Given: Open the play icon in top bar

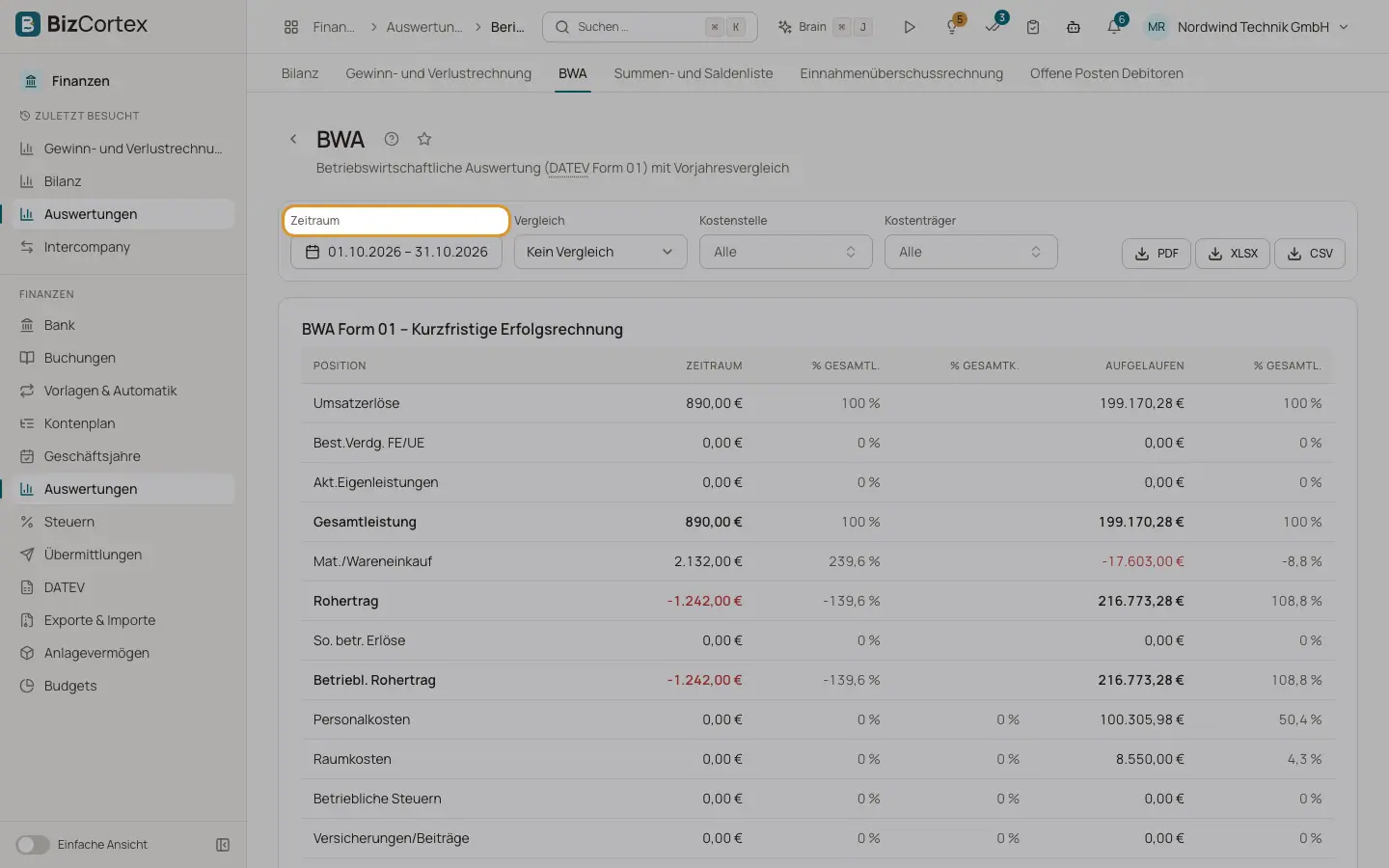Looking at the screenshot, I should click(x=909, y=27).
